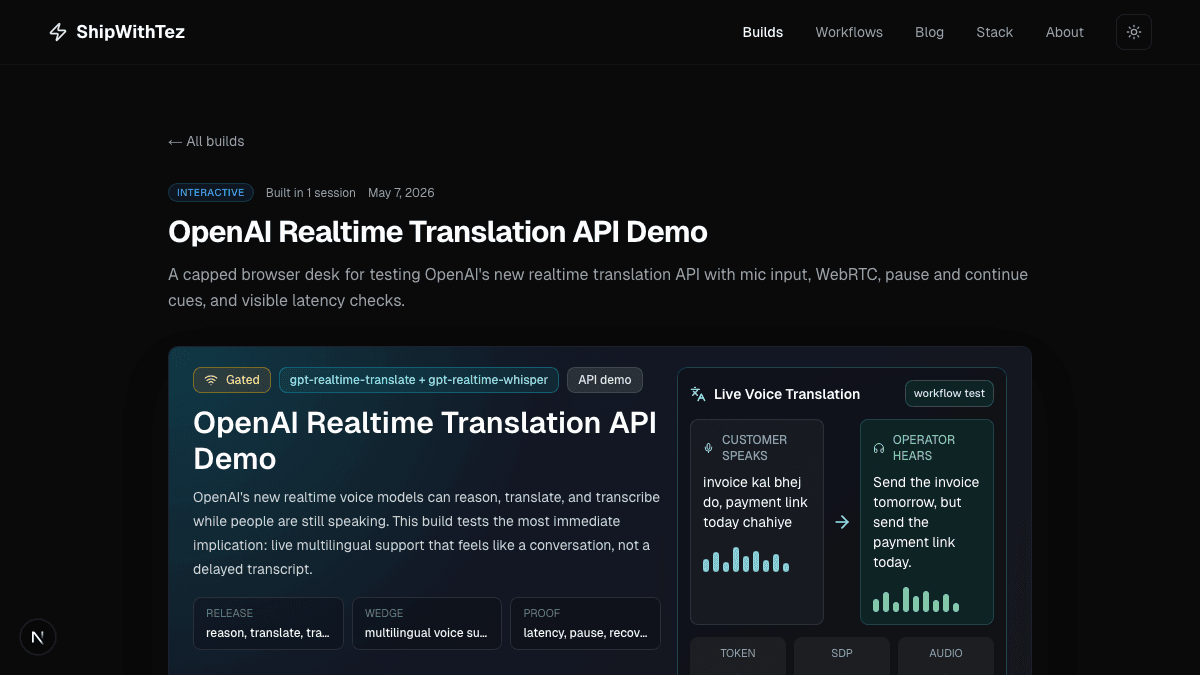Image resolution: width=1200 pixels, height=675 pixels.
Task: Click the operator audio waveform bars
Action: 916,600
